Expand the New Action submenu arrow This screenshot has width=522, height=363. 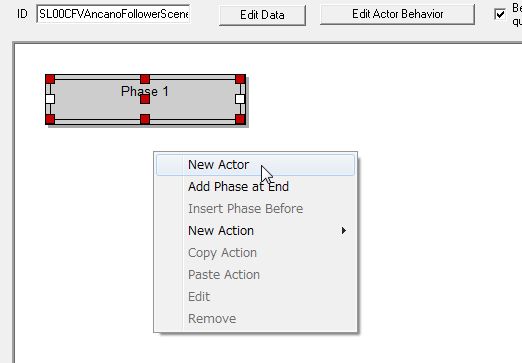pos(344,231)
